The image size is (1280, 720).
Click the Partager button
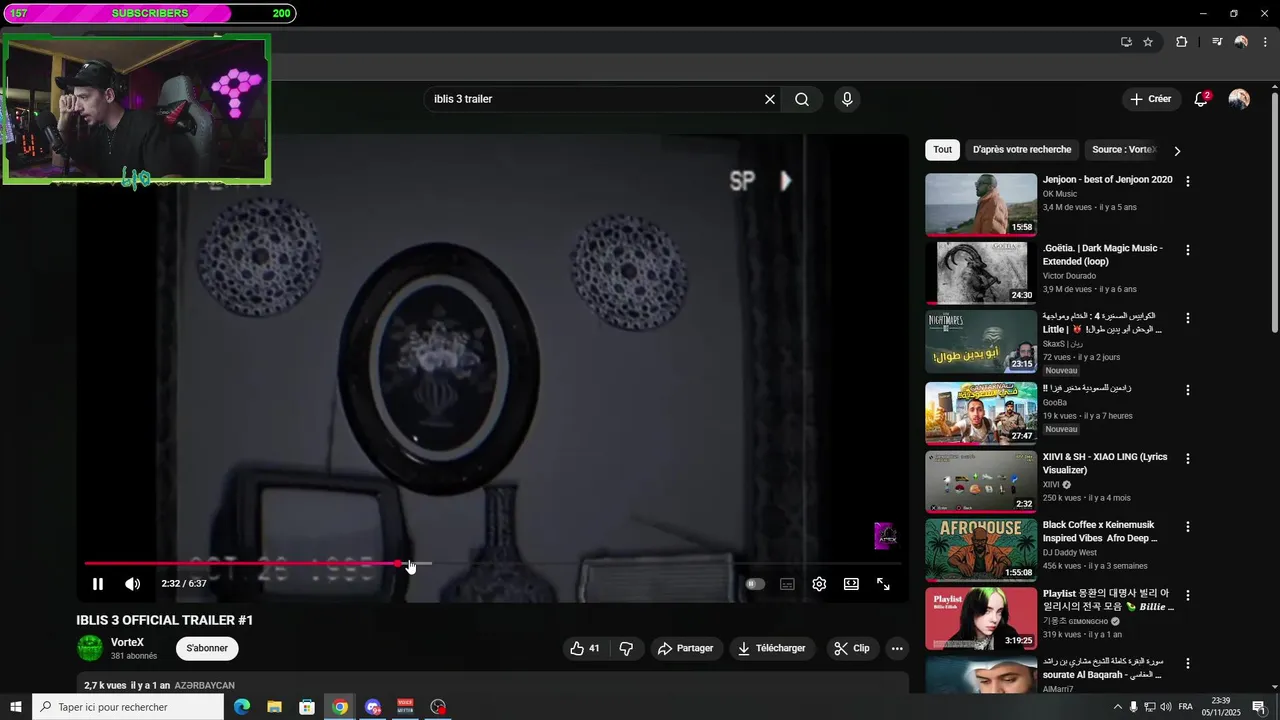(x=685, y=648)
